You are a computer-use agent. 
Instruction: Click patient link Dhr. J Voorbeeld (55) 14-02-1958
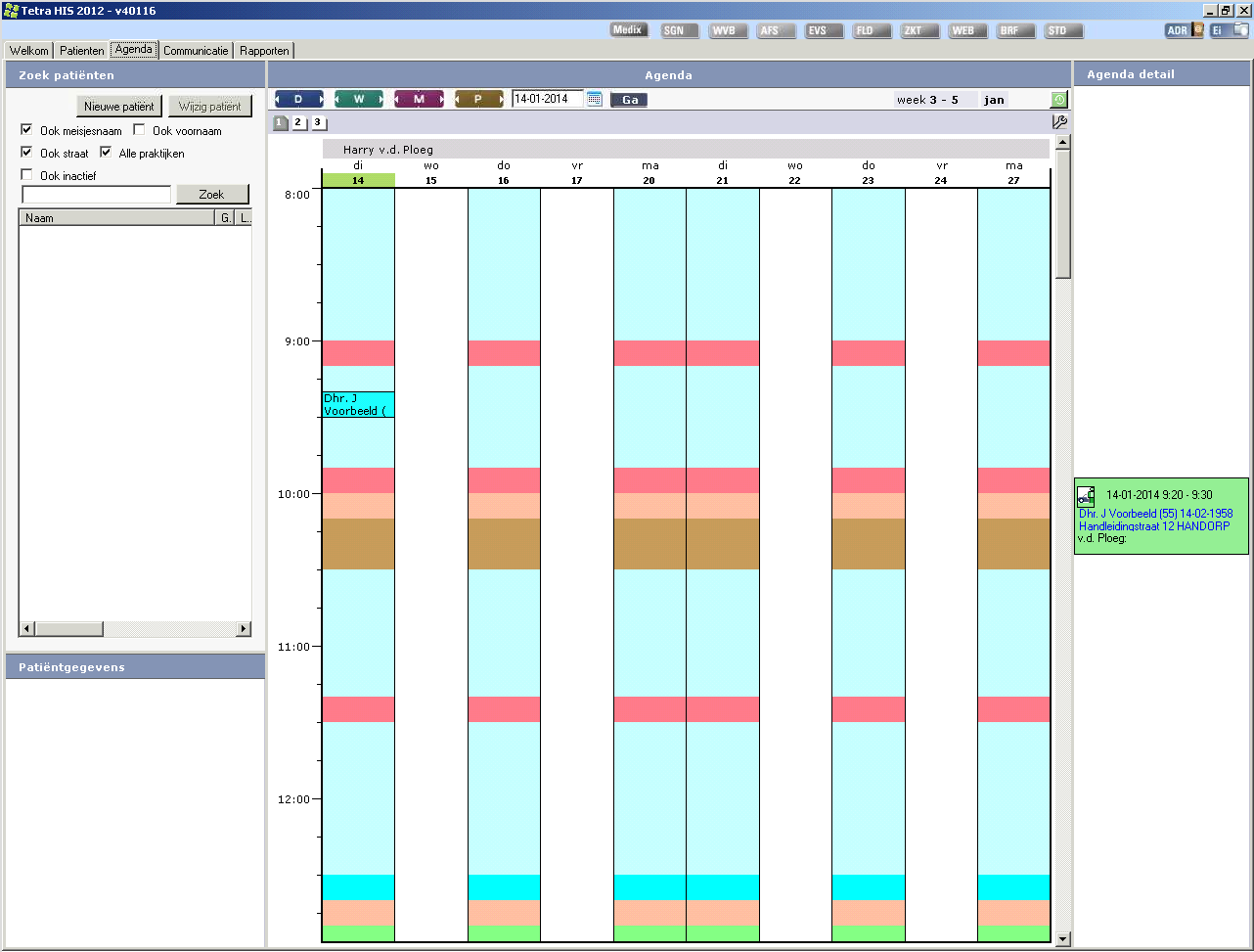[x=1155, y=514]
